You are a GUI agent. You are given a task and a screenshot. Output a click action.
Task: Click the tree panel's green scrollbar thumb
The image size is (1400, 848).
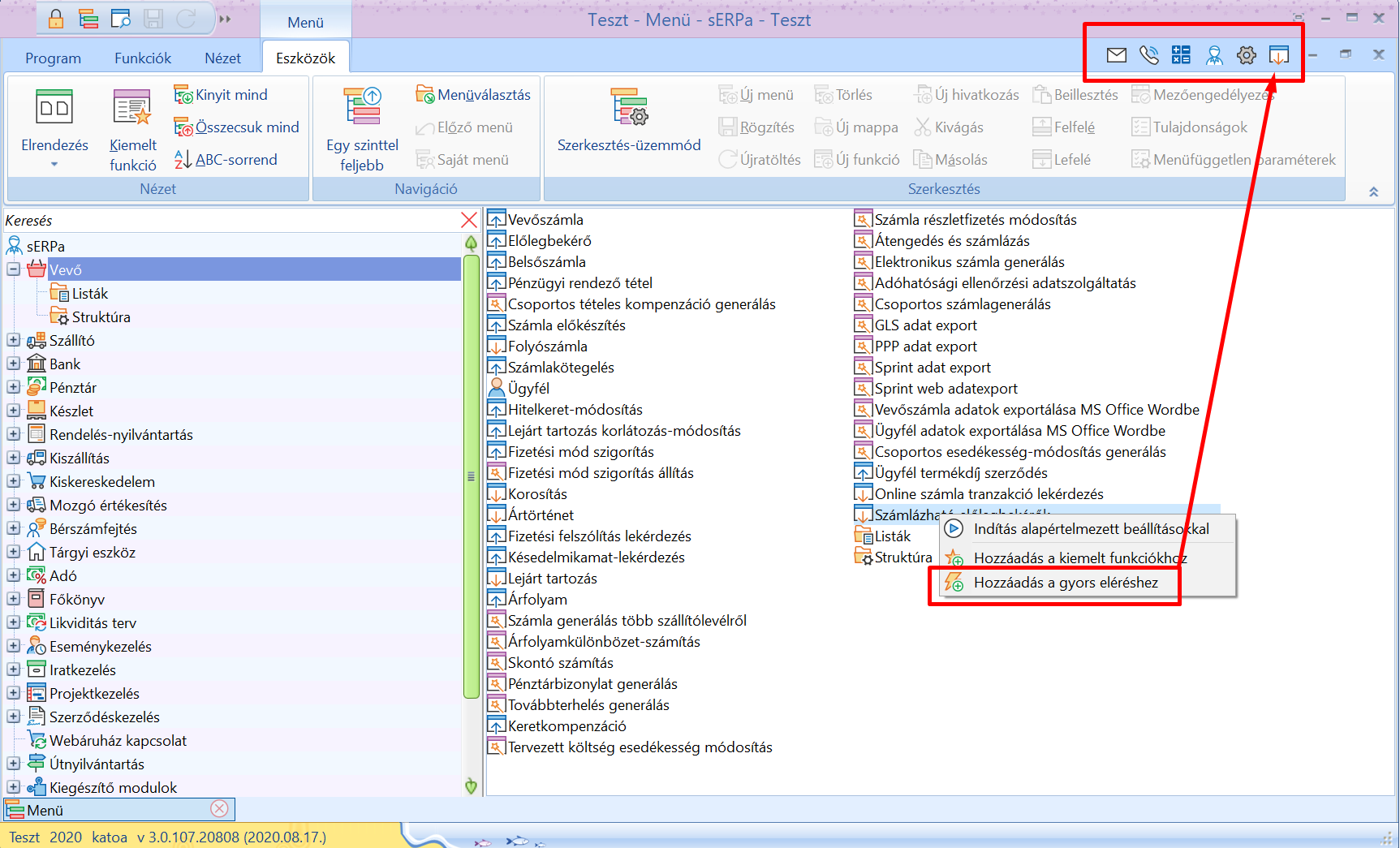click(471, 476)
